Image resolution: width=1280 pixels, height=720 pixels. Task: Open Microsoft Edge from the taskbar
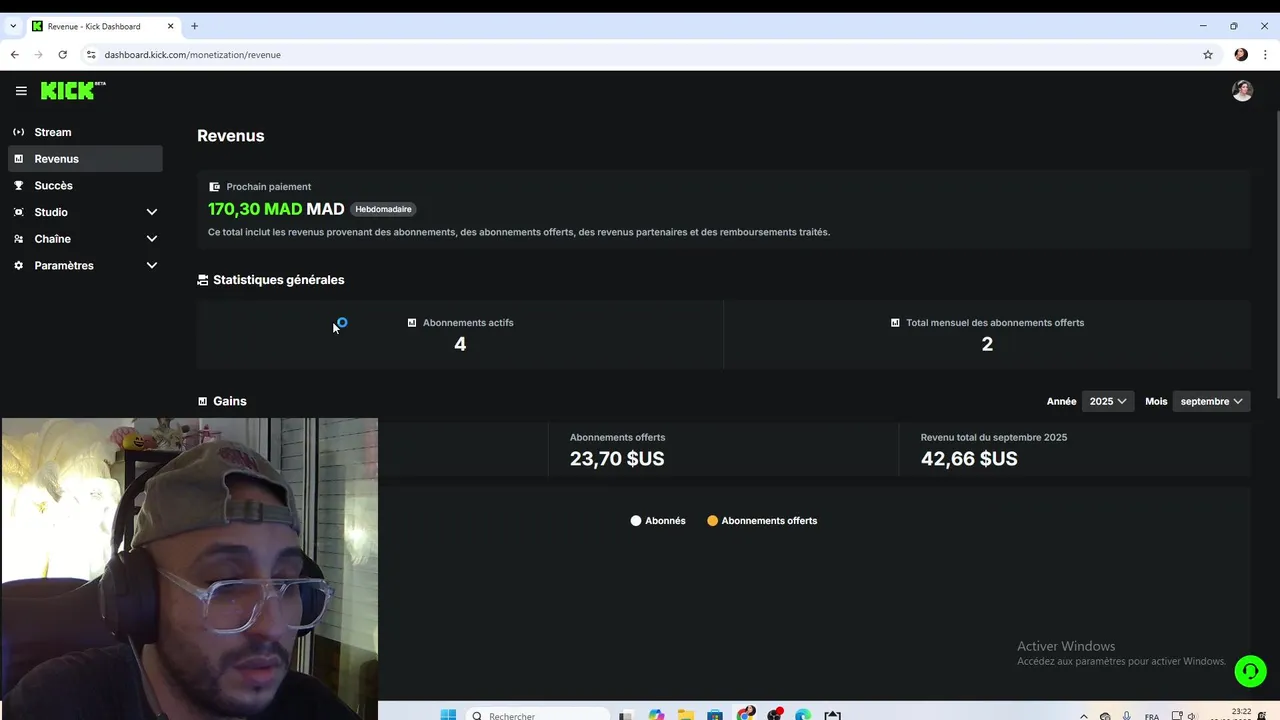tap(803, 714)
